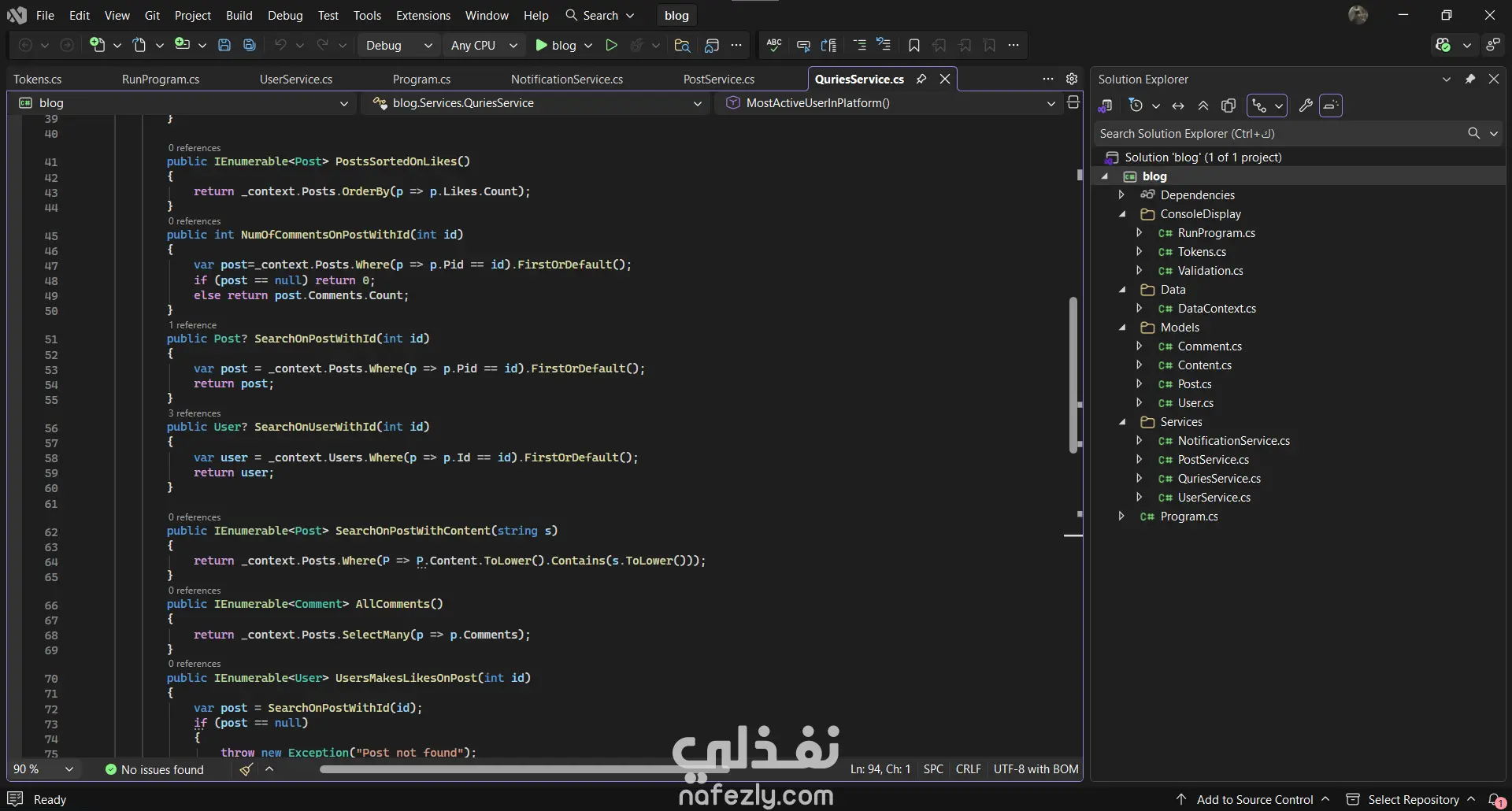Viewport: 1512px width, 811px height.
Task: Open the Any CPU platform dropdown
Action: 484,45
